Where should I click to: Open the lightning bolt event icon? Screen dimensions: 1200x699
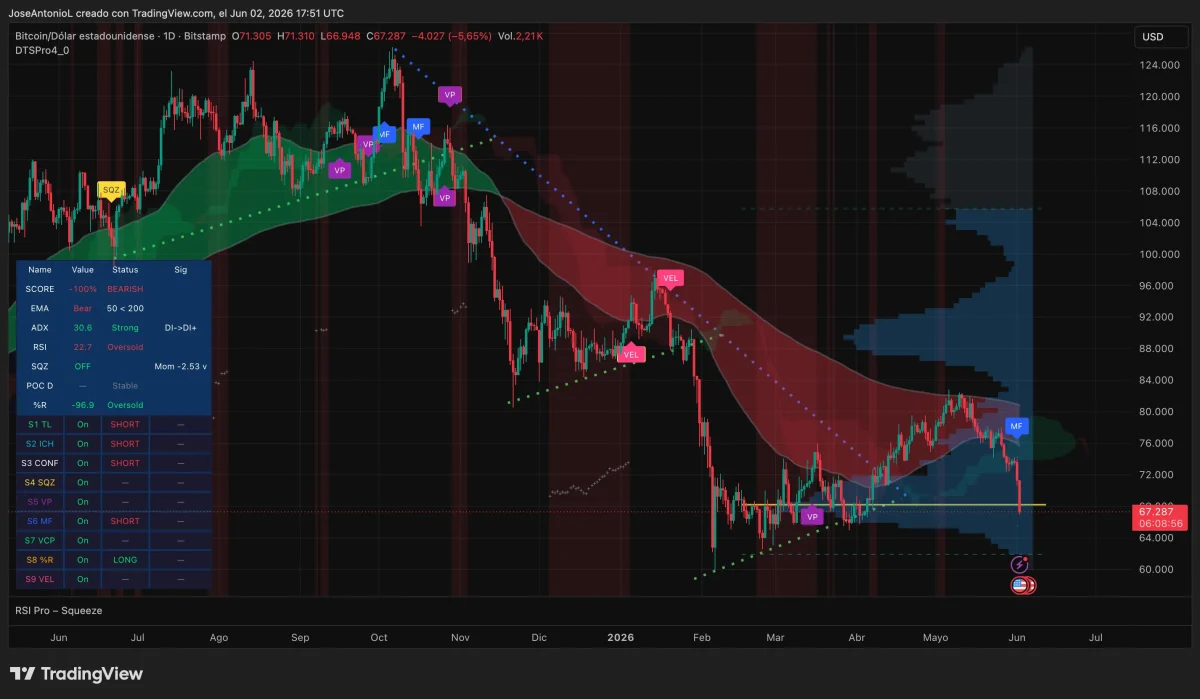[x=1020, y=566]
